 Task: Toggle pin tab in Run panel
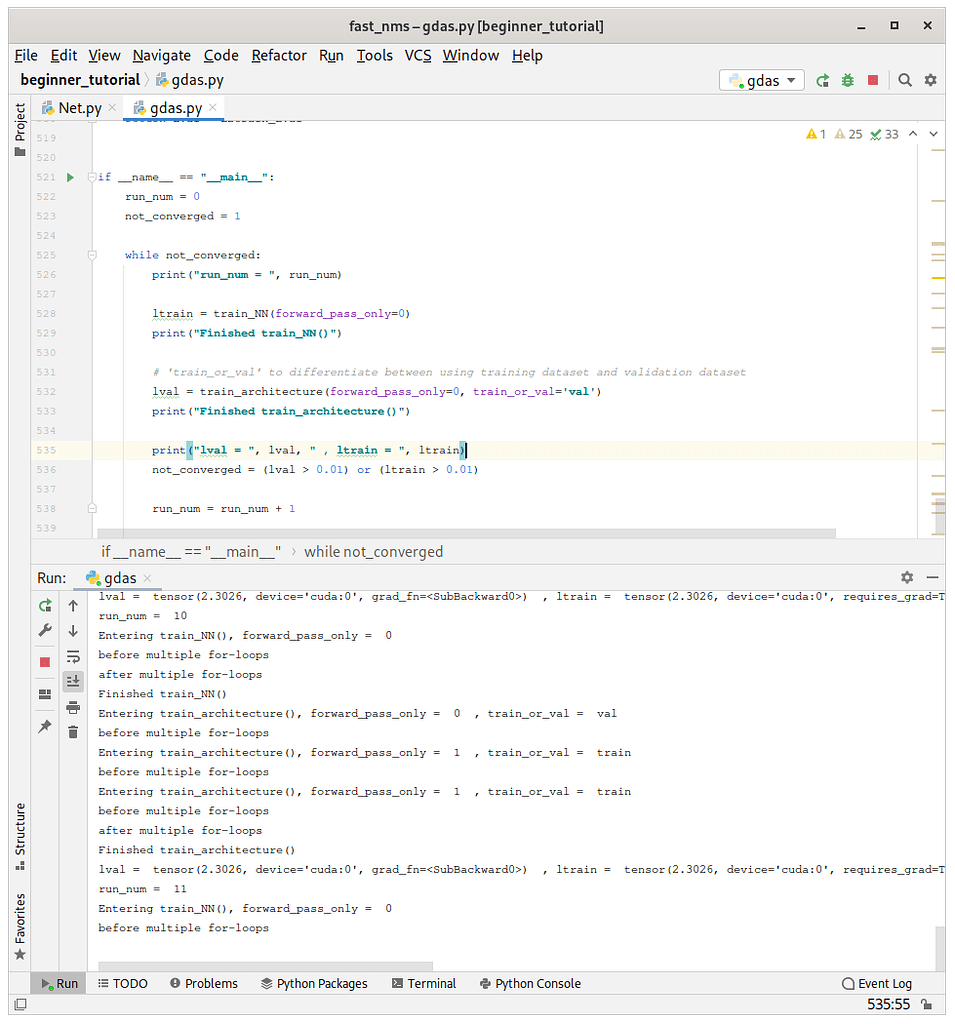click(x=45, y=727)
